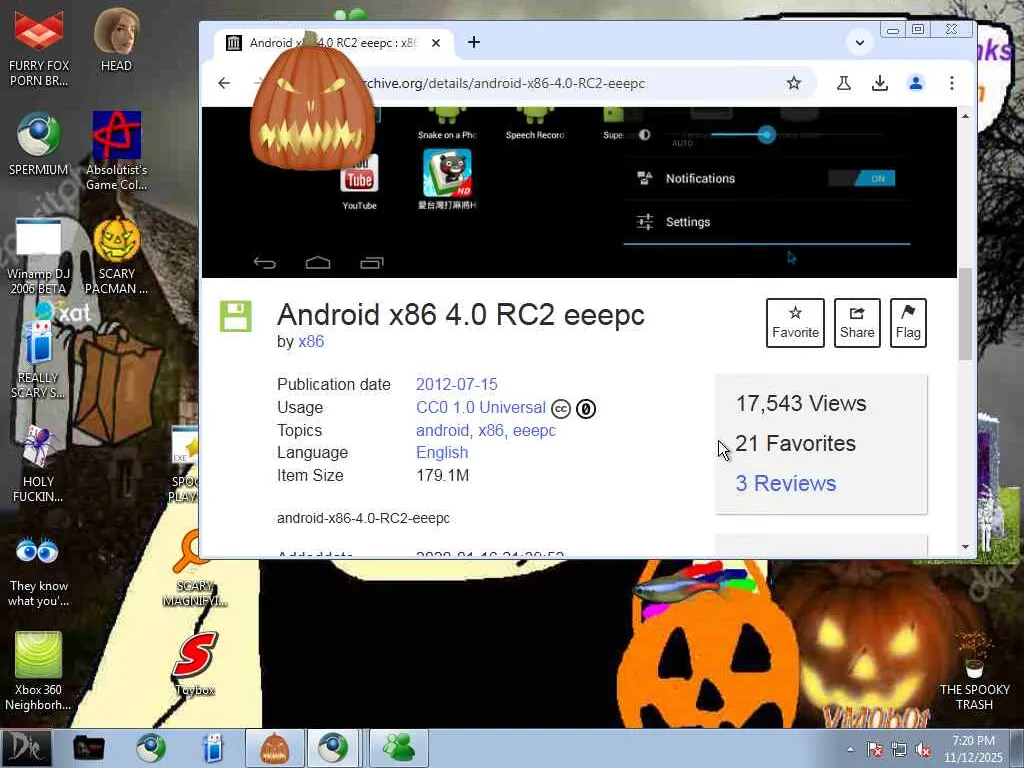This screenshot has height=768, width=1024.
Task: Adjust the brightness slider handle
Action: 767,135
